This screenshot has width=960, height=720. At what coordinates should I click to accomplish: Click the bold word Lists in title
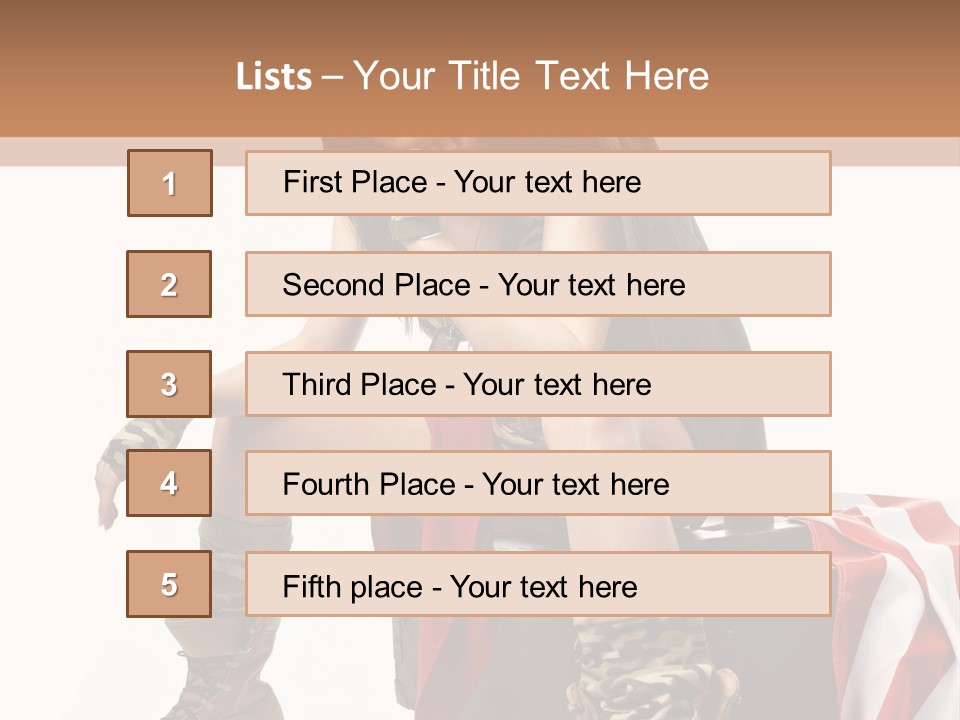[274, 76]
